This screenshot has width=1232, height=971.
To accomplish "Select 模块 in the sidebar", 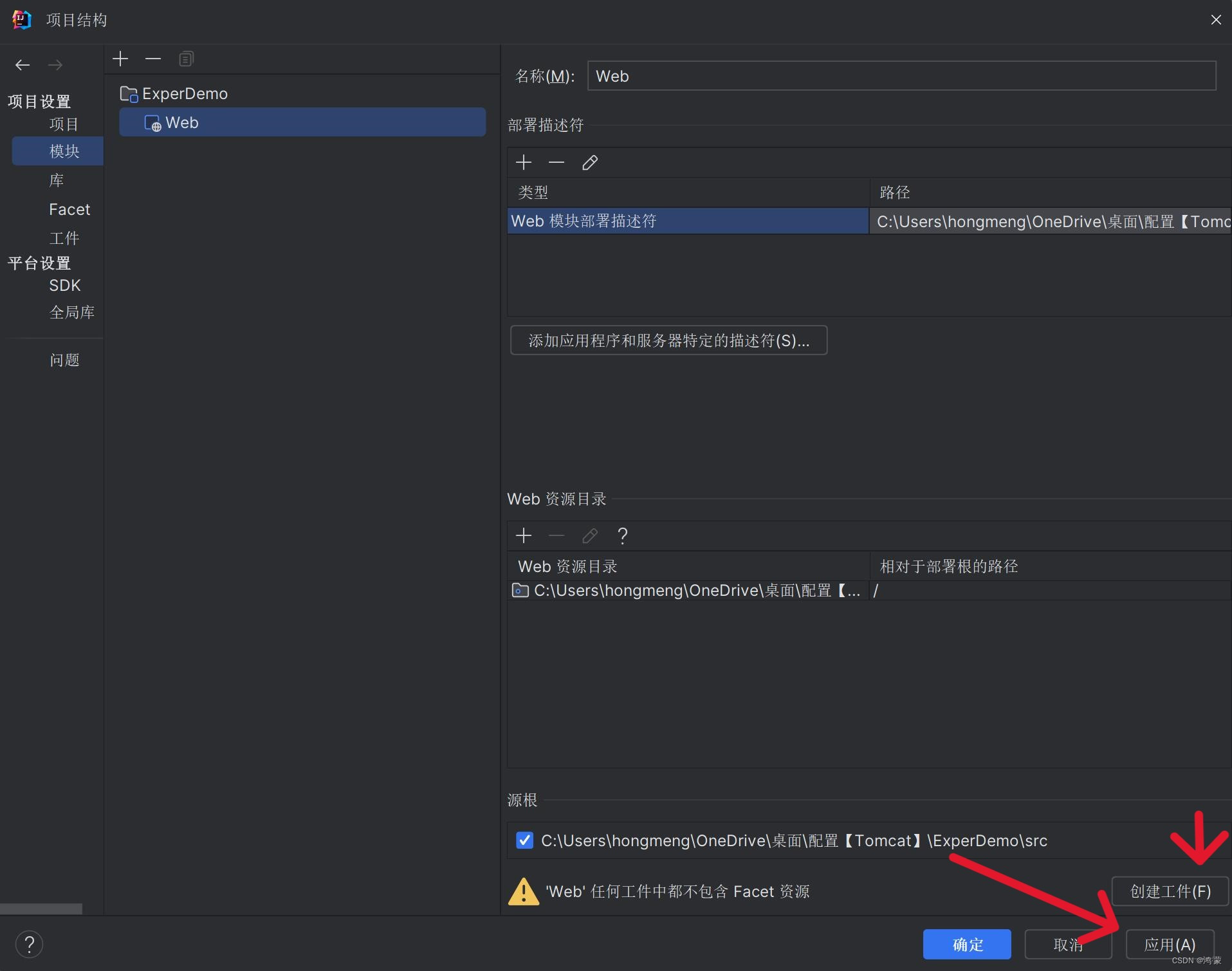I will pyautogui.click(x=58, y=151).
